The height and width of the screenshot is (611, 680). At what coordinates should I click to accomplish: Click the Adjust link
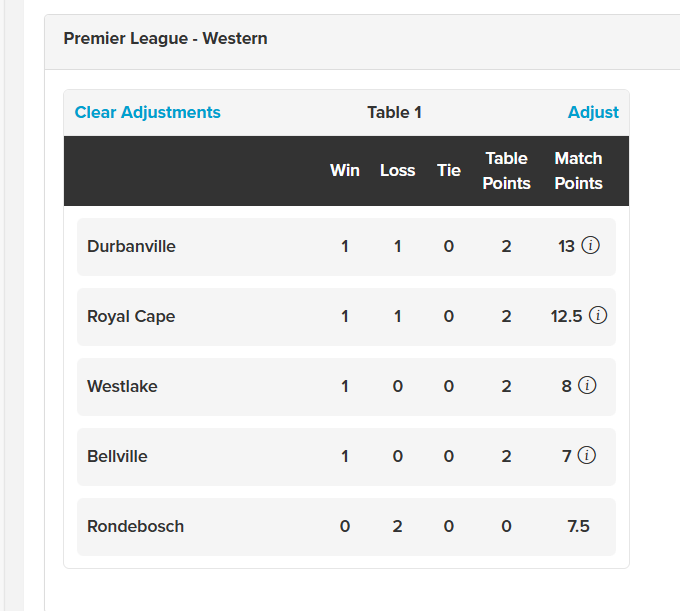(x=593, y=112)
